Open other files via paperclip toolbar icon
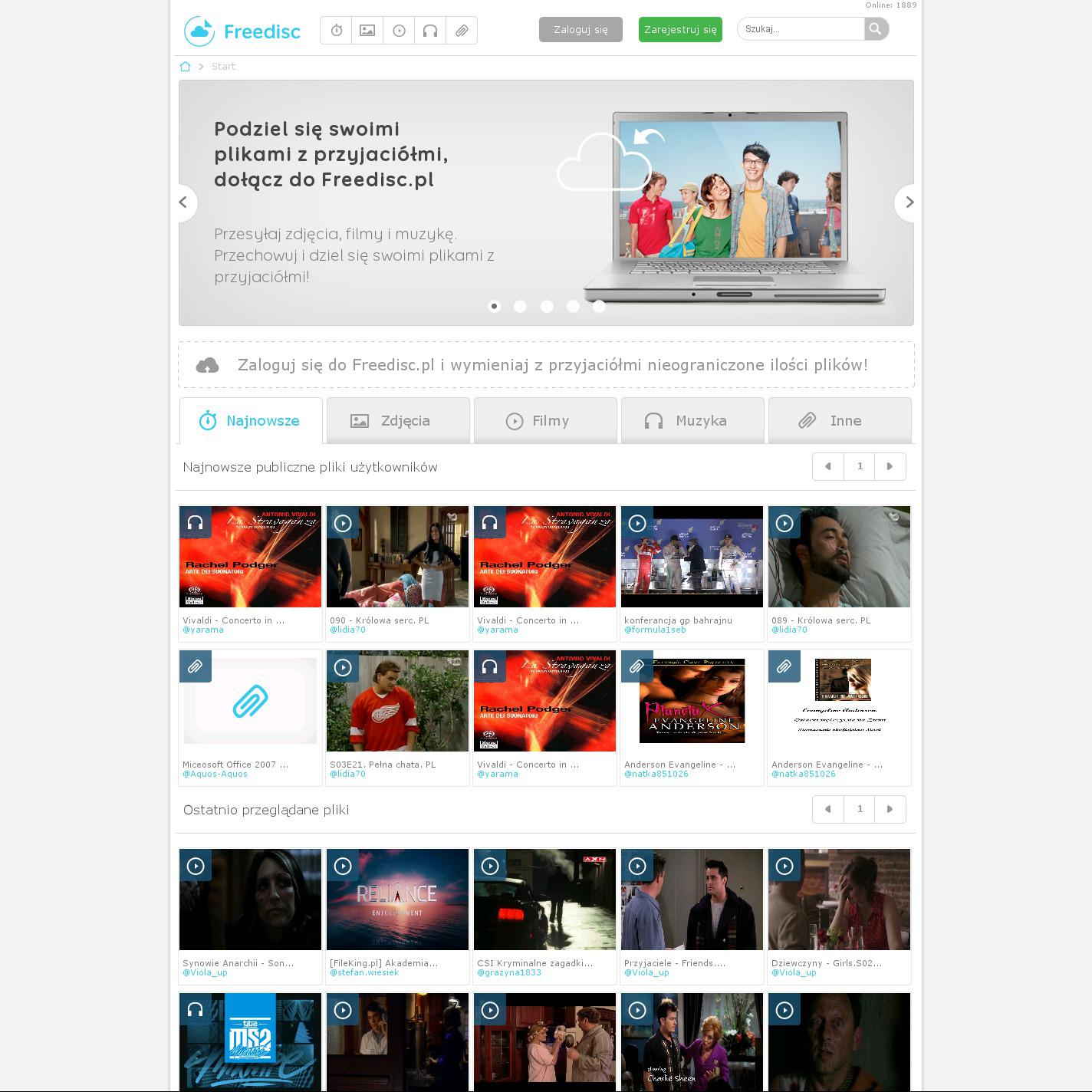This screenshot has height=1092, width=1092. coord(462,31)
